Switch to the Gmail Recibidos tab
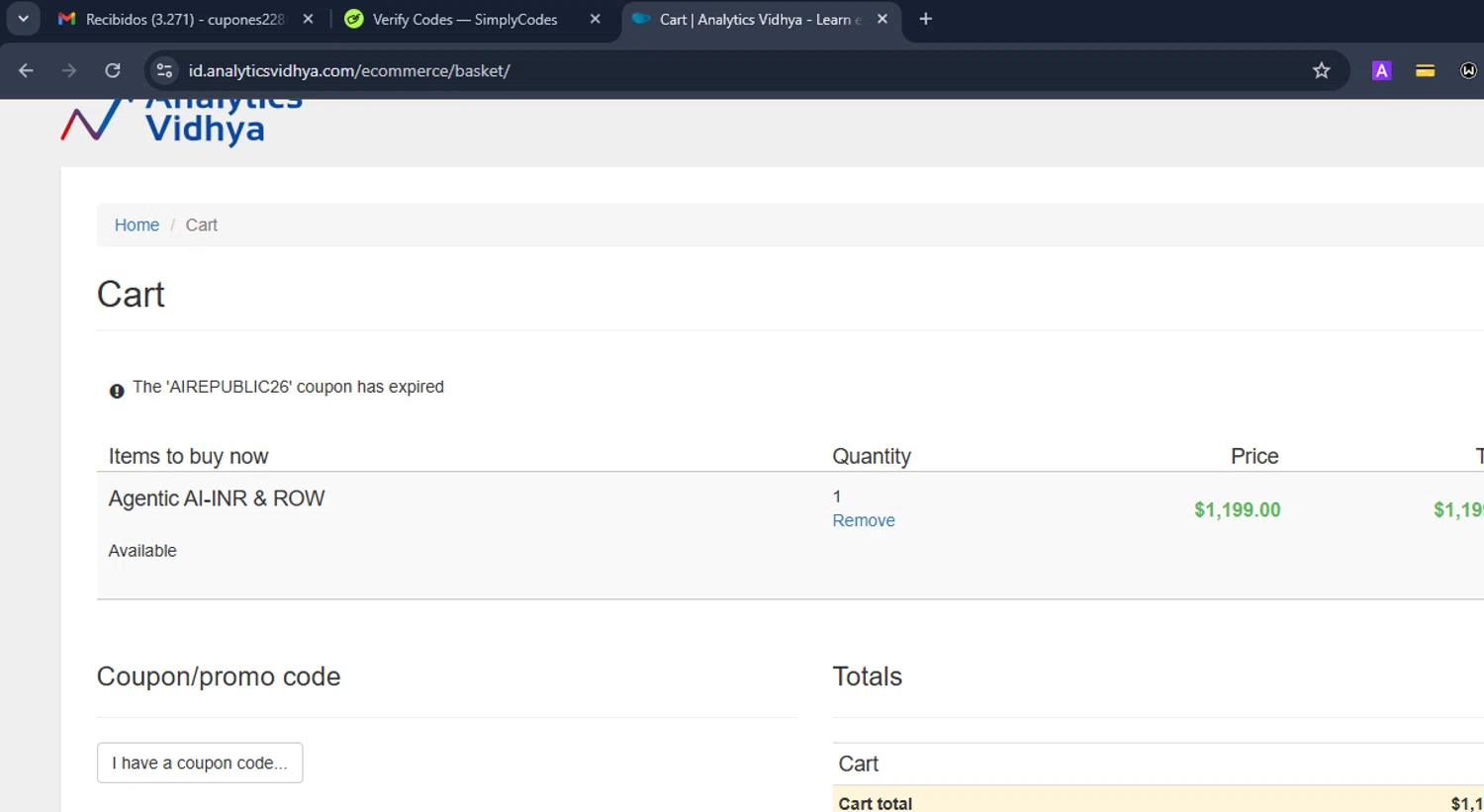The height and width of the screenshot is (812, 1484). point(185,19)
